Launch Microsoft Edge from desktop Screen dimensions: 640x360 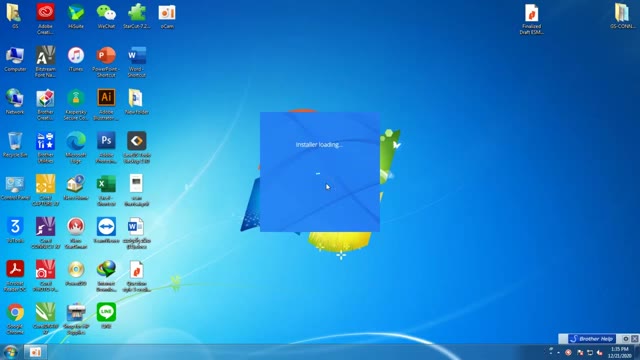pyautogui.click(x=76, y=147)
